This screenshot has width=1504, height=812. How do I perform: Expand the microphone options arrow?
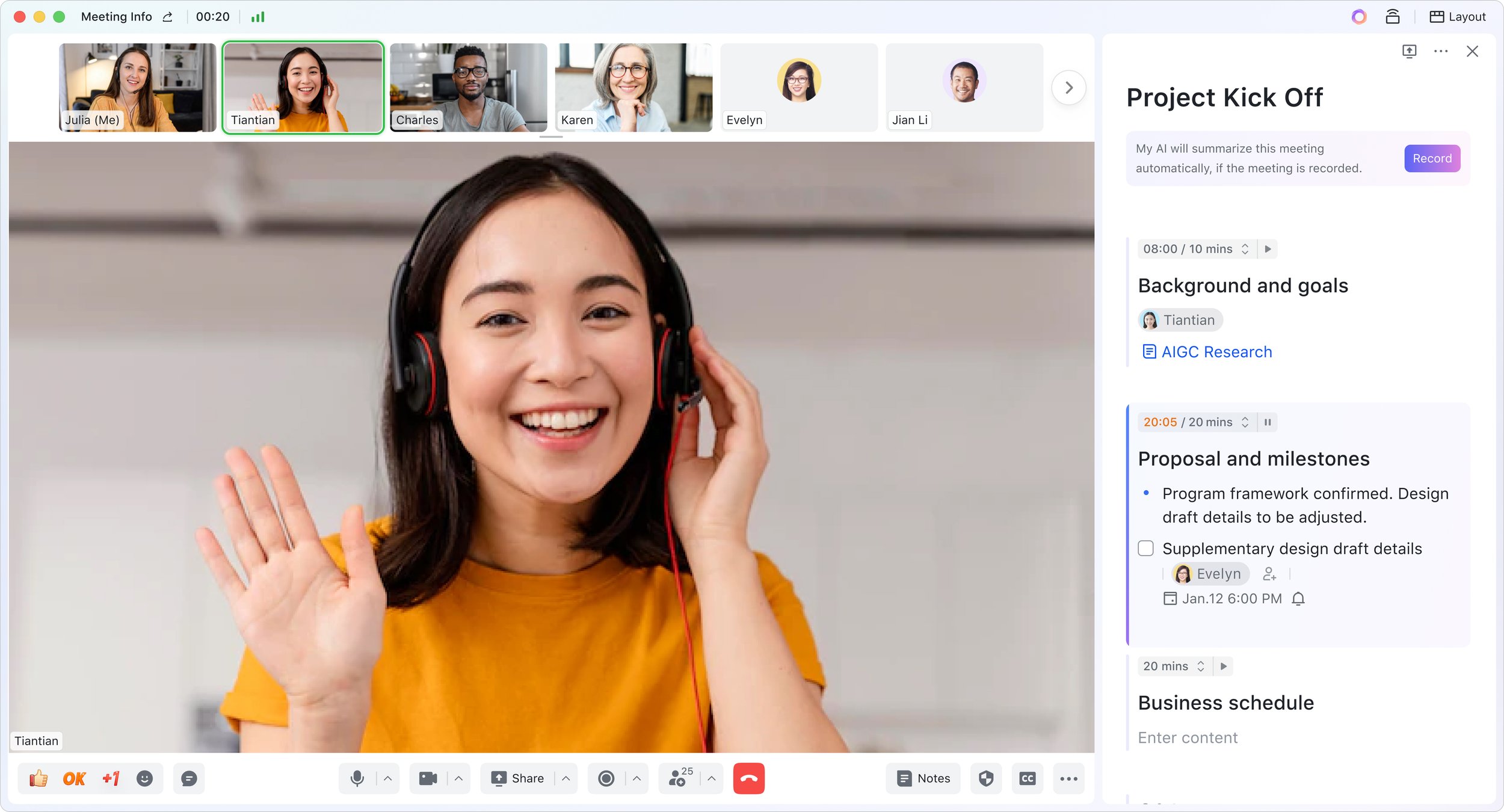(x=388, y=778)
